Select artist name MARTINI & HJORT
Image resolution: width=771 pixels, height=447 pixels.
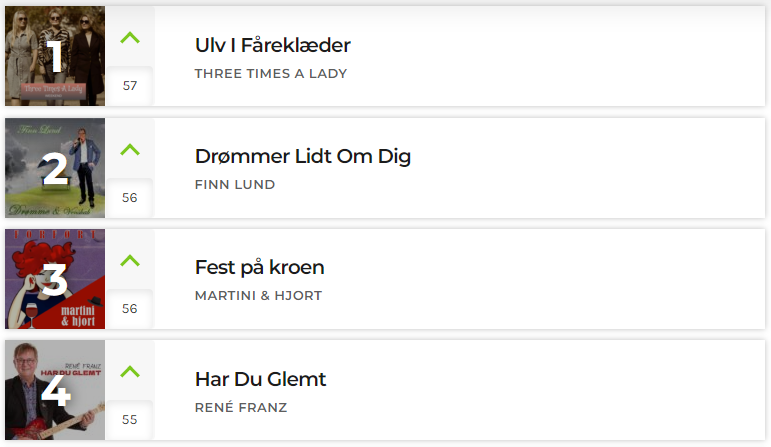click(x=259, y=296)
